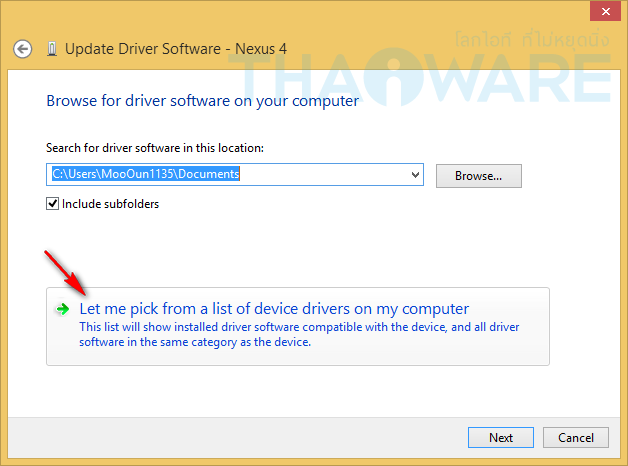The image size is (628, 466).
Task: Click the device icon beside the window title
Action: [x=53, y=48]
